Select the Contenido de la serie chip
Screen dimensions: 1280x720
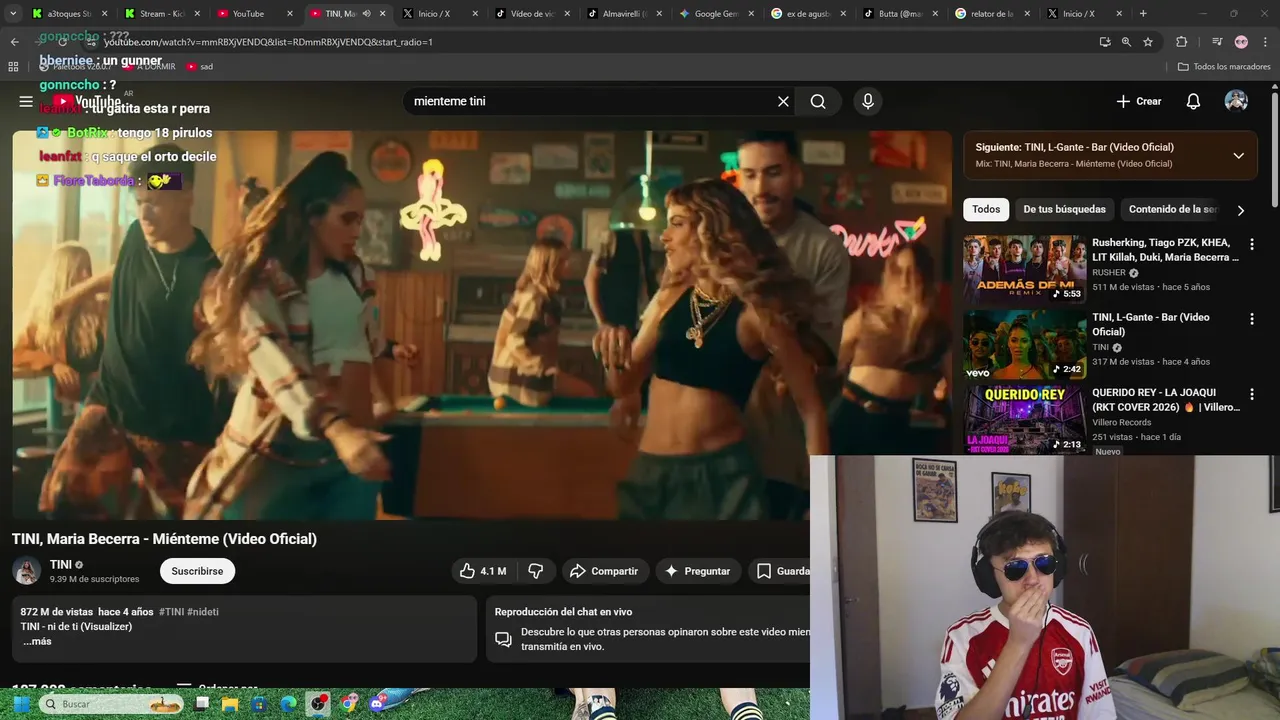(1172, 209)
